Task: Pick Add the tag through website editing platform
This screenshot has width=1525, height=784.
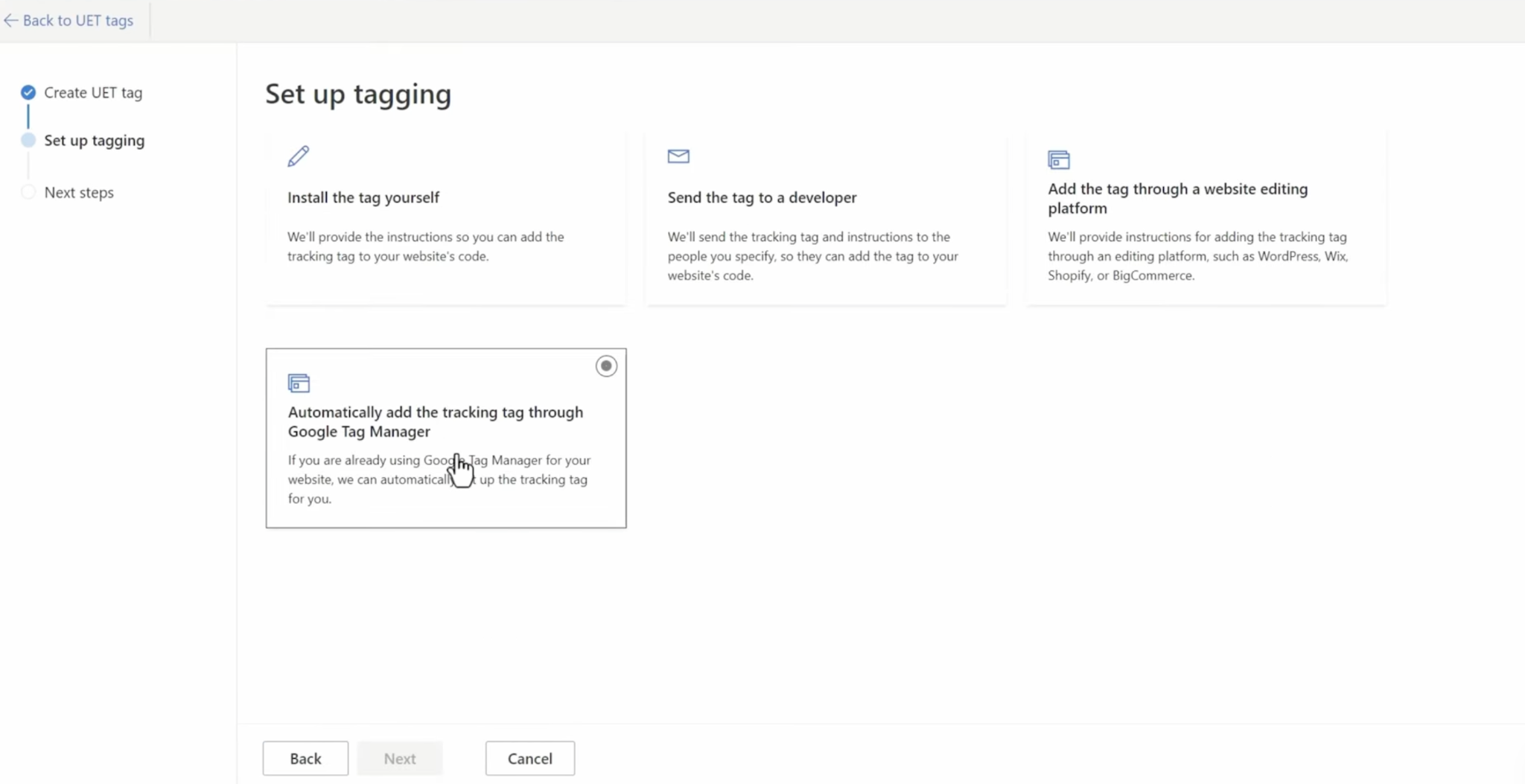Action: [1206, 219]
